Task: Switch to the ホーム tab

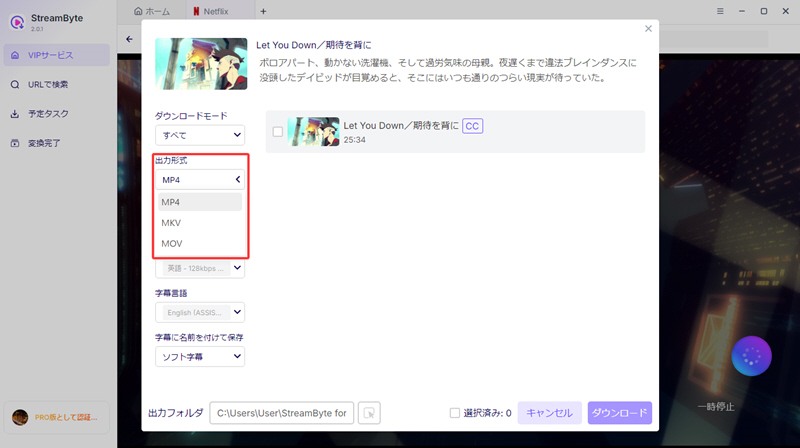Action: (152, 11)
